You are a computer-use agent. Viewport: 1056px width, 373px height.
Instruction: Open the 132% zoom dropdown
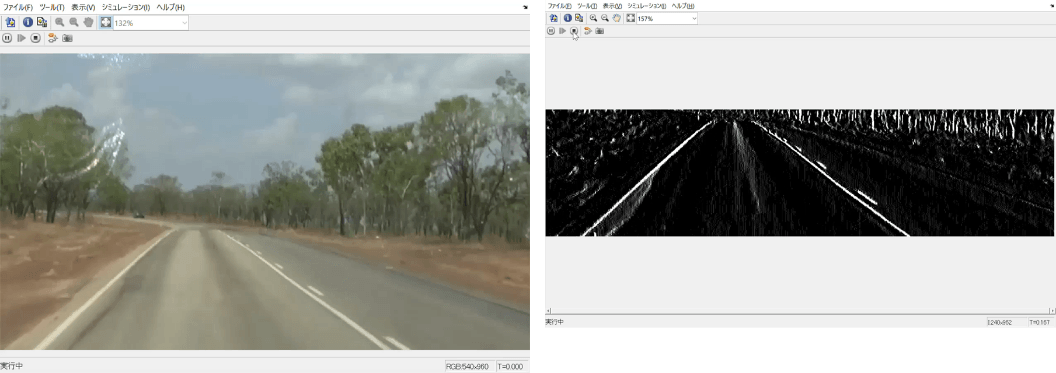pos(151,22)
